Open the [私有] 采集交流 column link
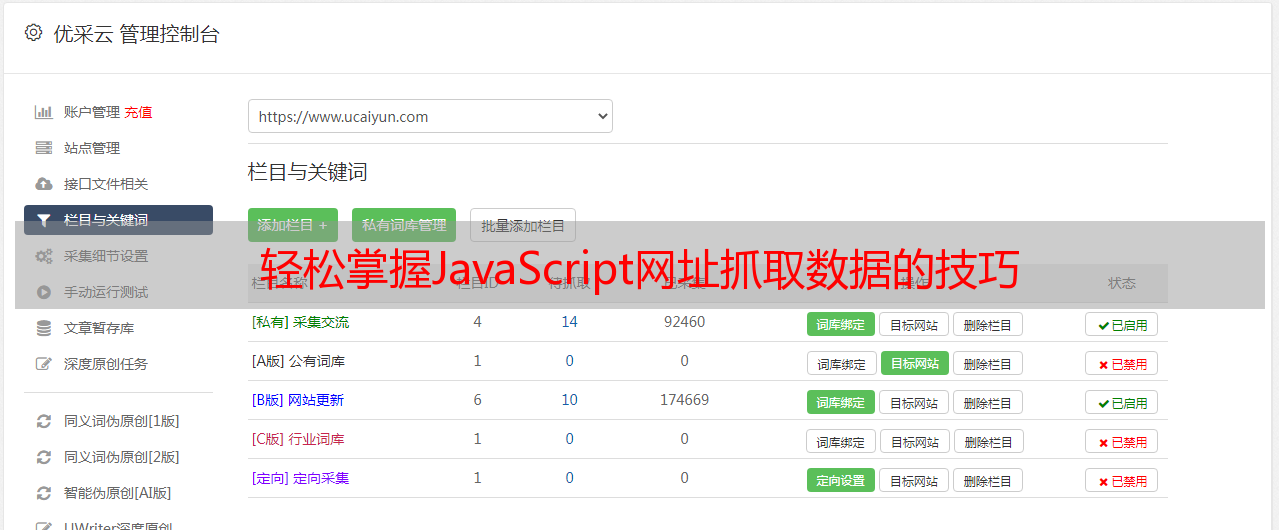 pos(300,322)
